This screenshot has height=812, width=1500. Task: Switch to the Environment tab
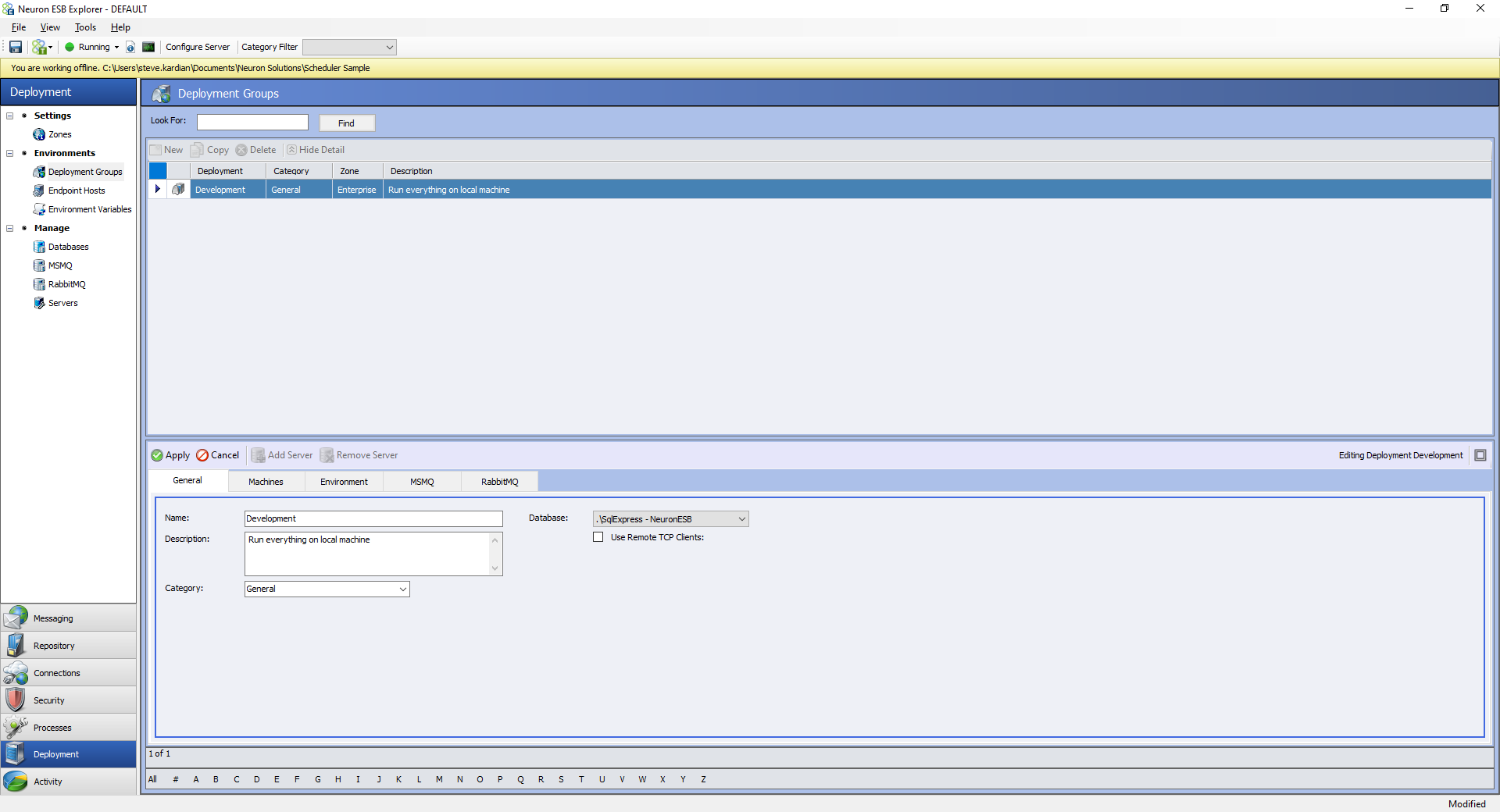[345, 482]
